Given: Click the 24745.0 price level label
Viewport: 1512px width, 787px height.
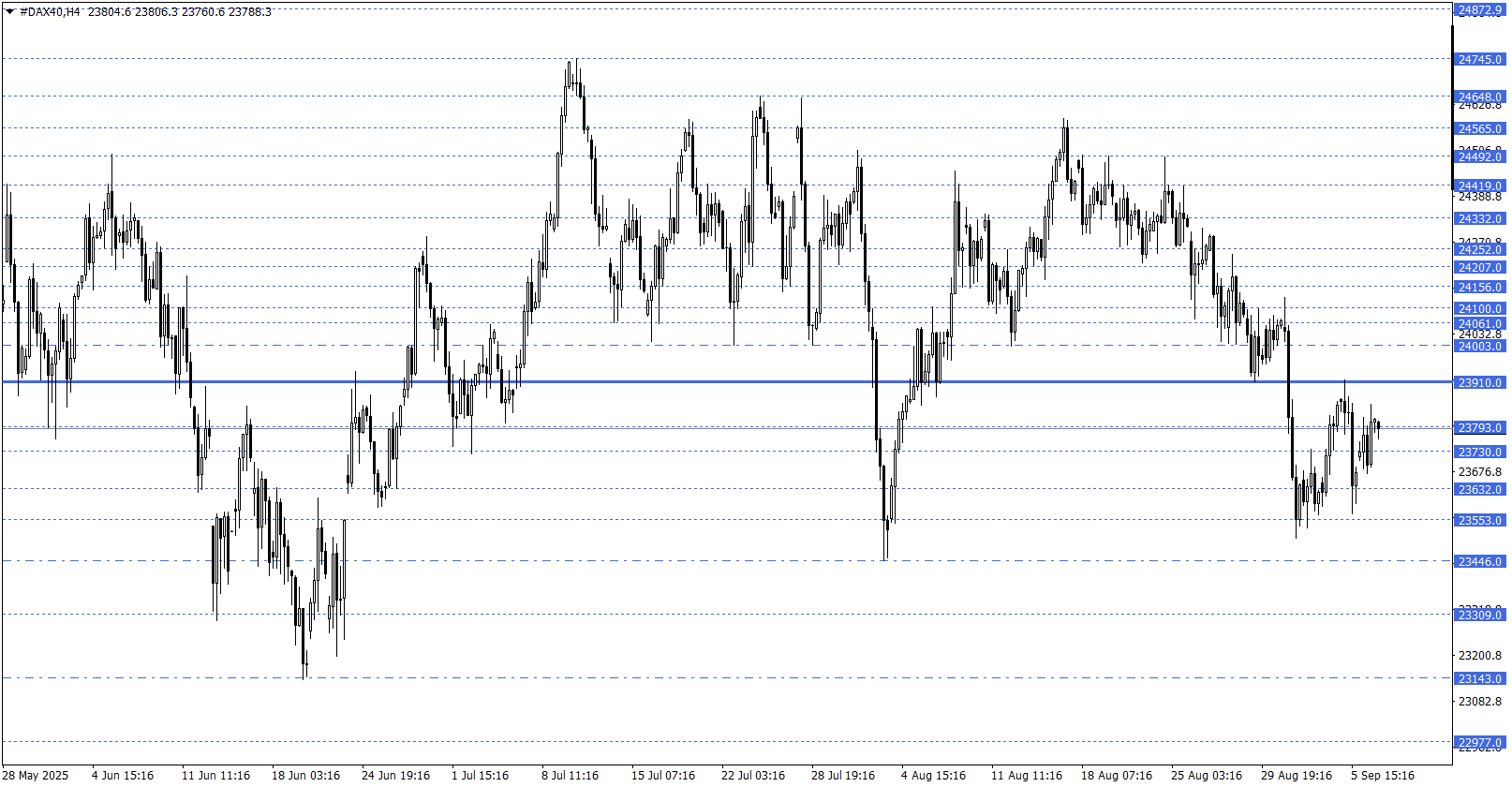Looking at the screenshot, I should 1479,60.
